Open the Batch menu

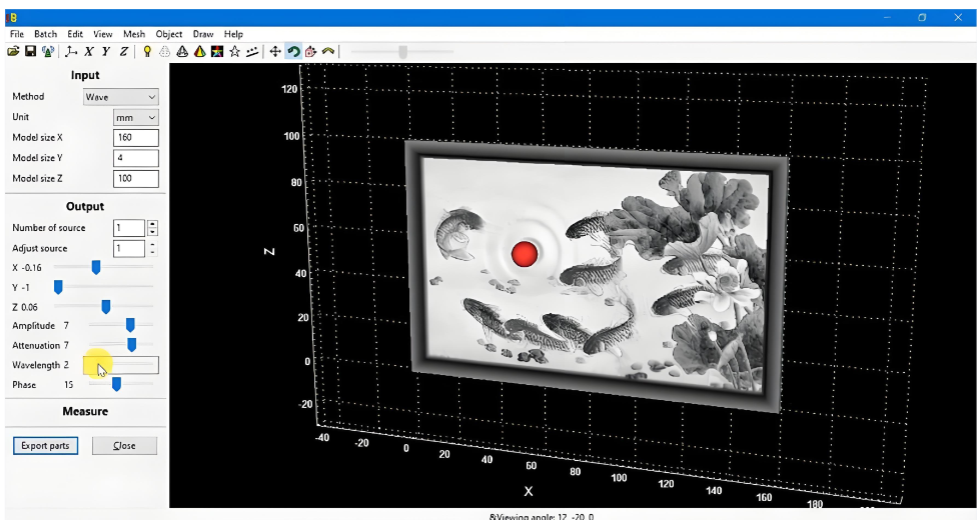click(x=46, y=34)
